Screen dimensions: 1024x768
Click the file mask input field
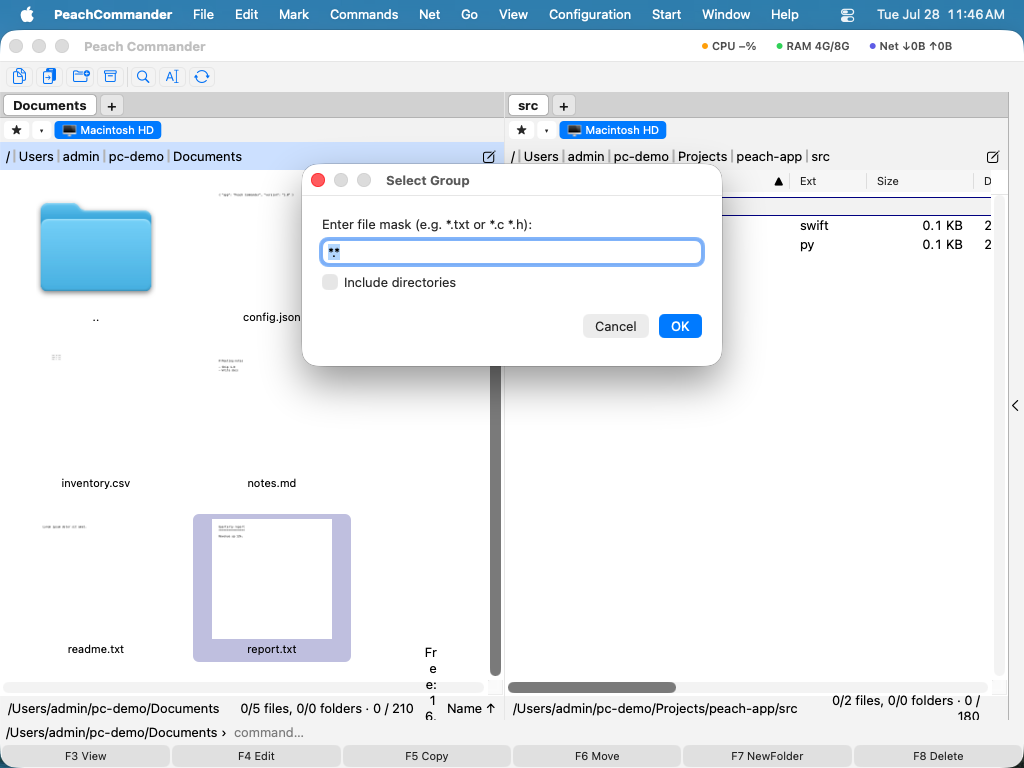coord(511,252)
